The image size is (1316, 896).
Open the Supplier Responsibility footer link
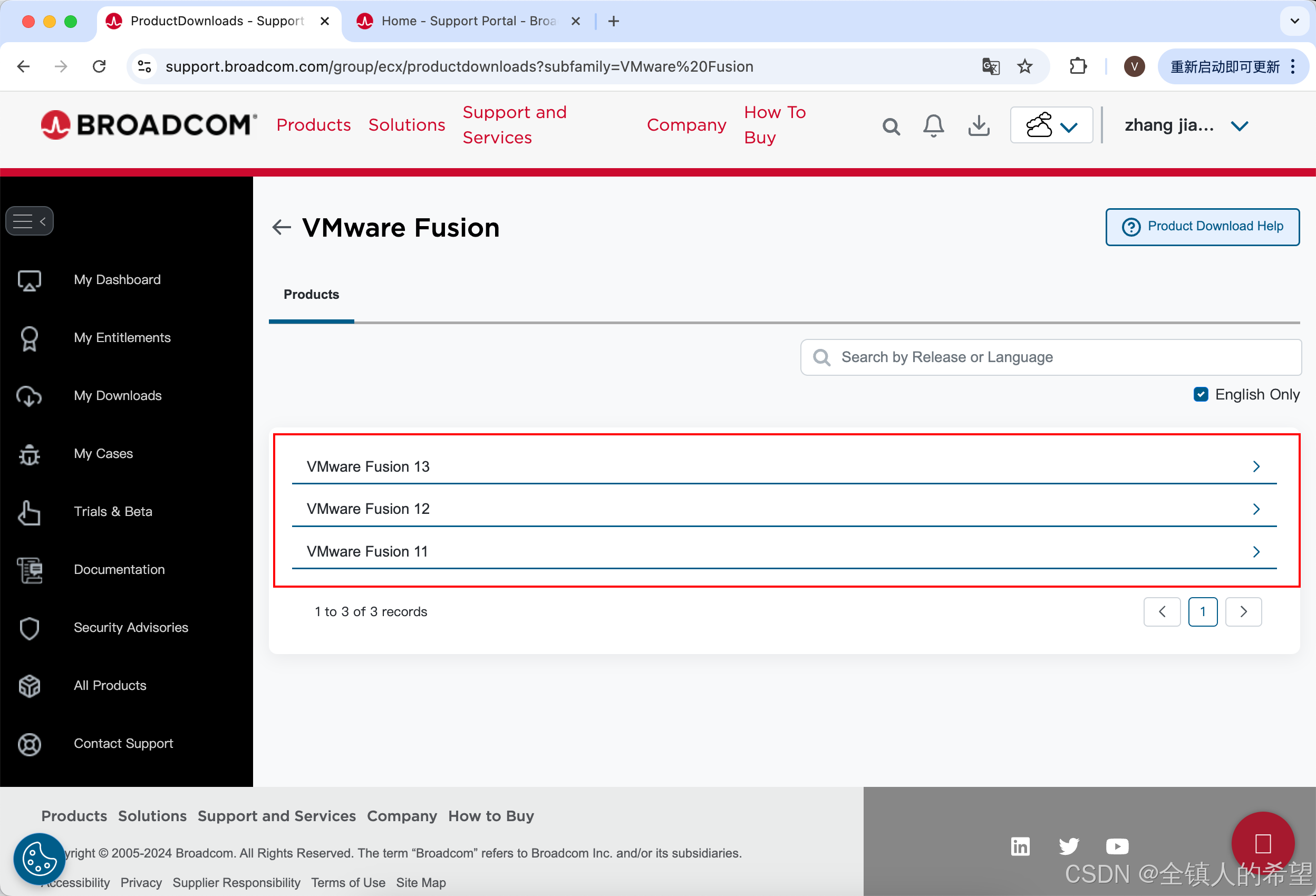tap(237, 882)
